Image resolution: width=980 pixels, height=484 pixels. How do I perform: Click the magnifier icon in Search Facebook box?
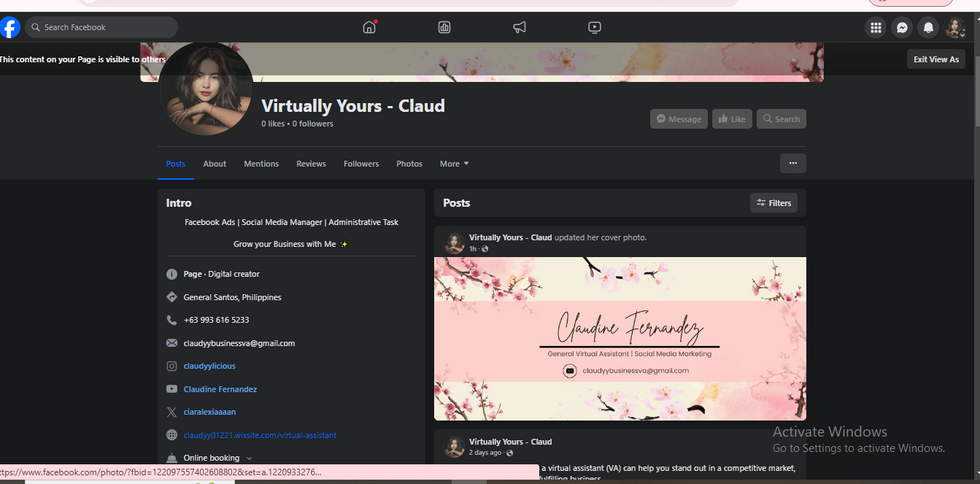coord(36,28)
